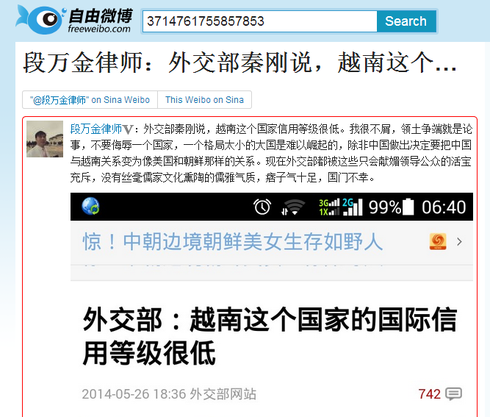Click the orange Phoenix news app icon
The image size is (490, 417).
click(x=438, y=242)
